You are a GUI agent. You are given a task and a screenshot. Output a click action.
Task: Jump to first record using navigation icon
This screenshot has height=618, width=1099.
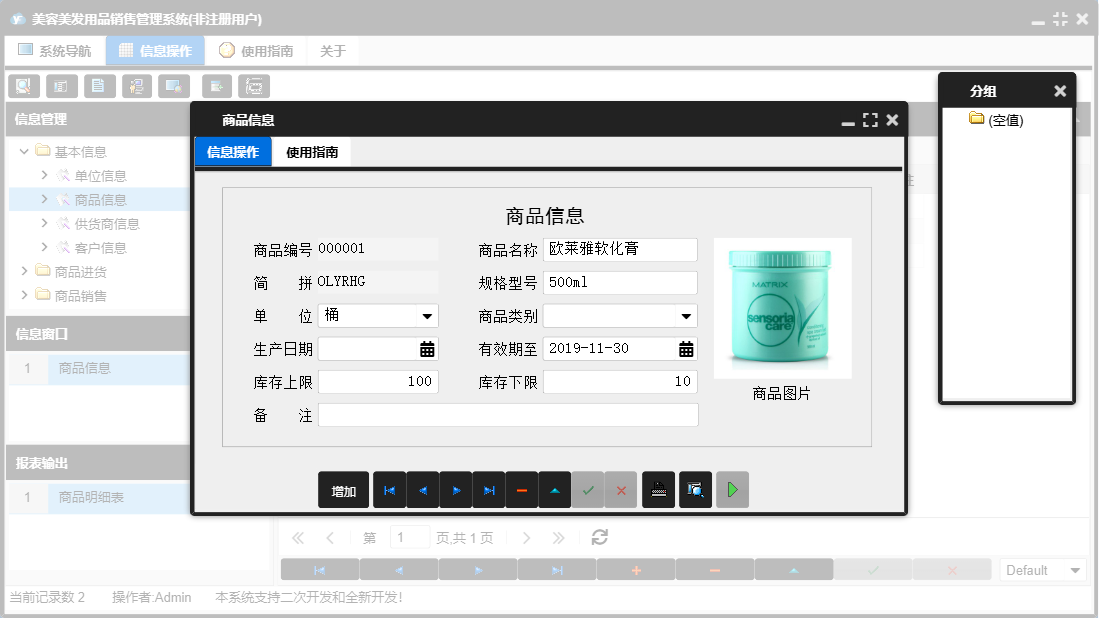pos(389,489)
